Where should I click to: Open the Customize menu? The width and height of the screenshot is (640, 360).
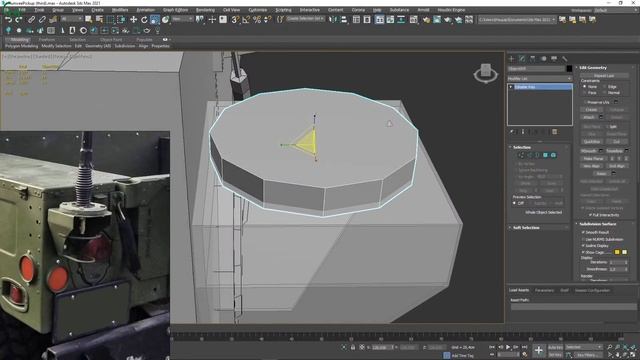point(258,10)
